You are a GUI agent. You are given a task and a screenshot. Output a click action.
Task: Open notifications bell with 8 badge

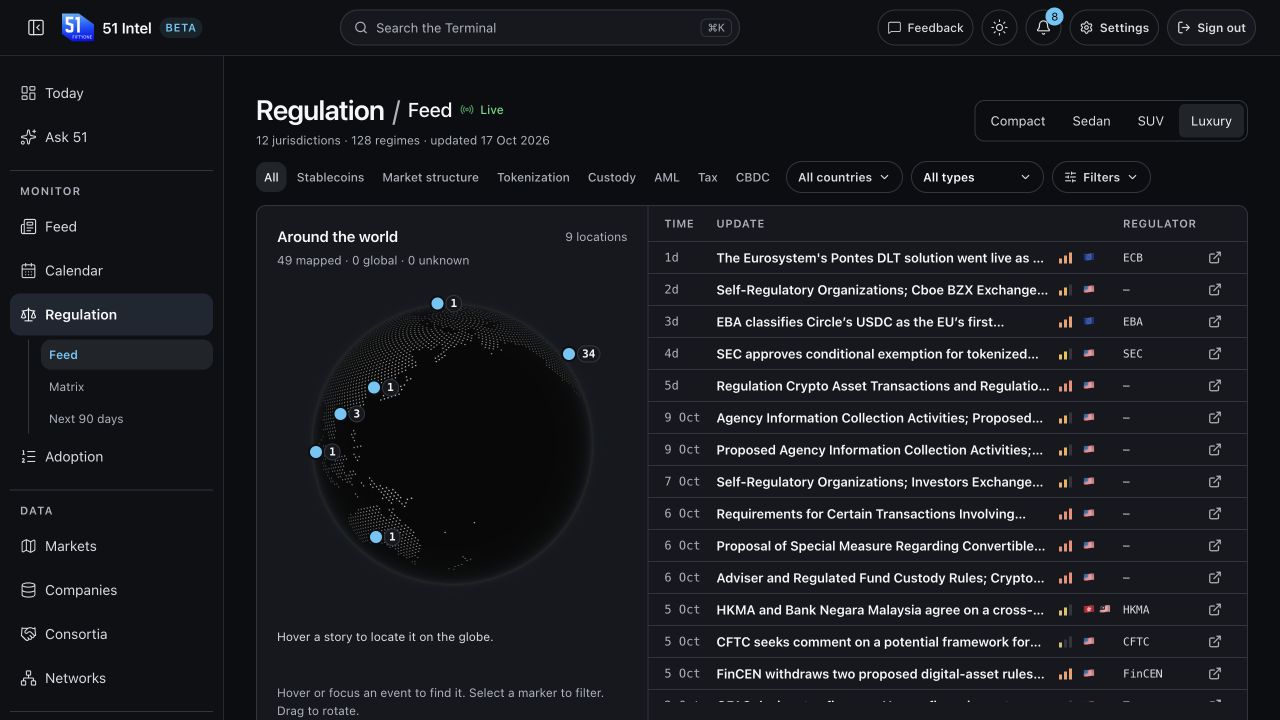(x=1043, y=28)
